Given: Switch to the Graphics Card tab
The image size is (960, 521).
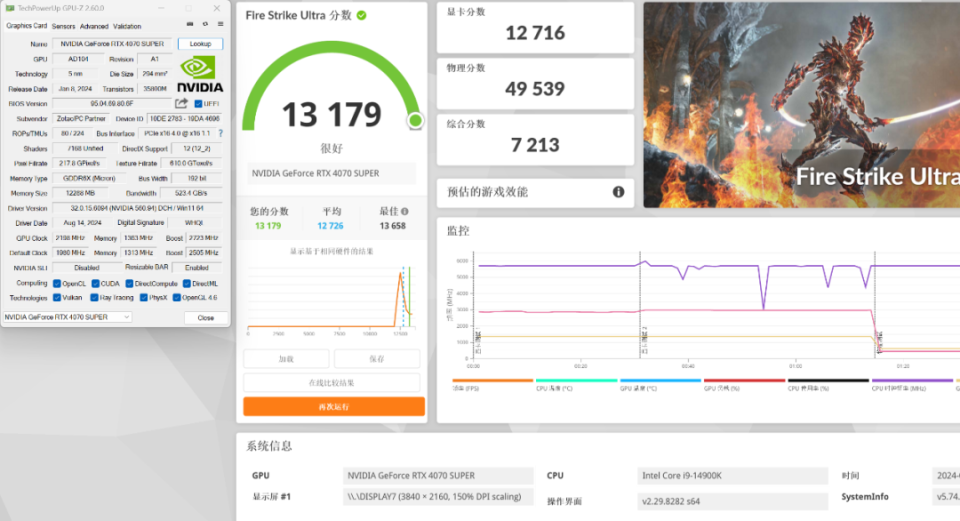Looking at the screenshot, I should click(x=26, y=26).
